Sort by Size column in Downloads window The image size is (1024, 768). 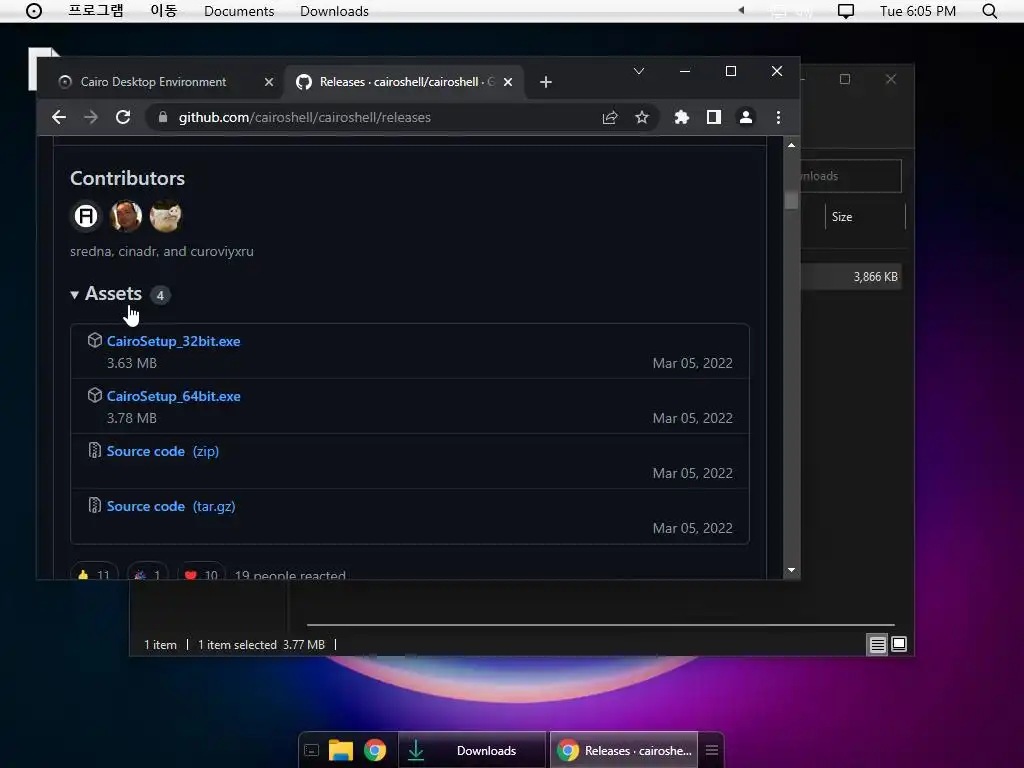[865, 217]
